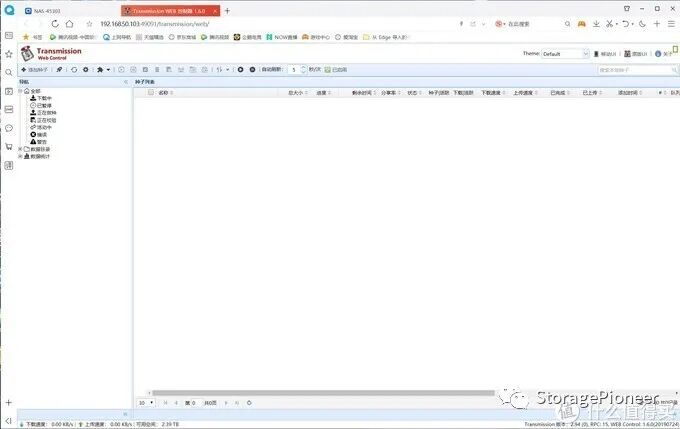Click the next page pagination icon
The height and width of the screenshot is (429, 680).
tap(226, 403)
